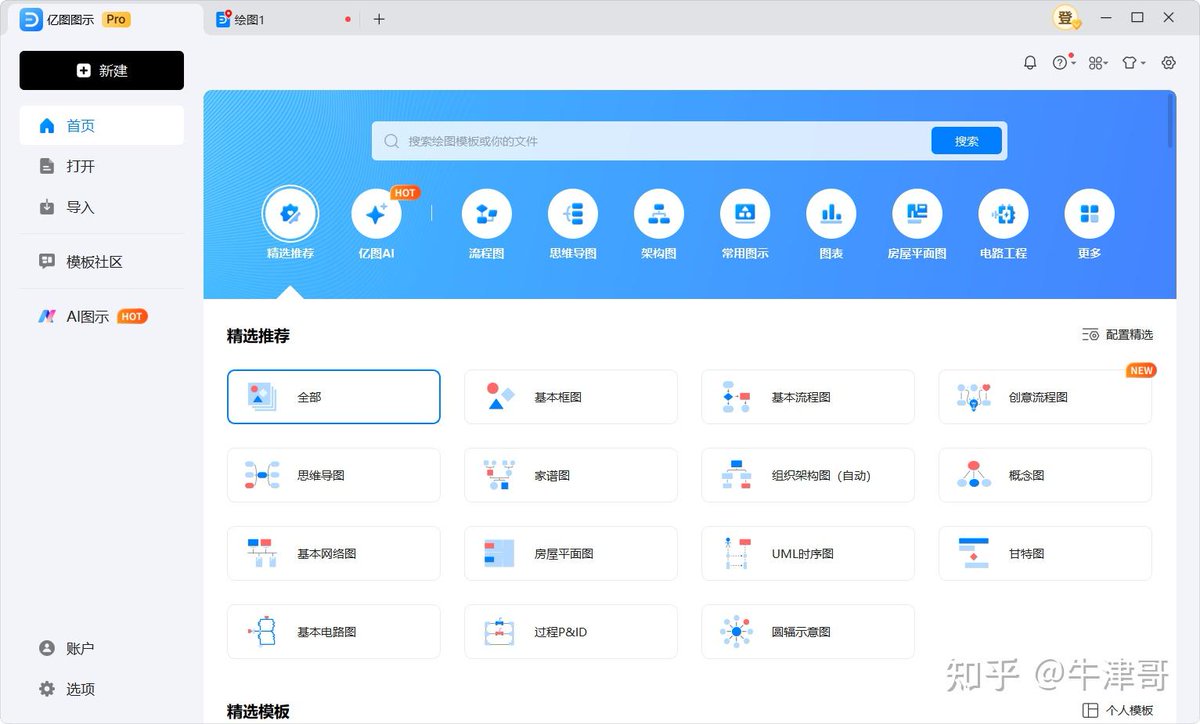Image resolution: width=1200 pixels, height=724 pixels.
Task: Click the black 新建 new button
Action: point(102,71)
